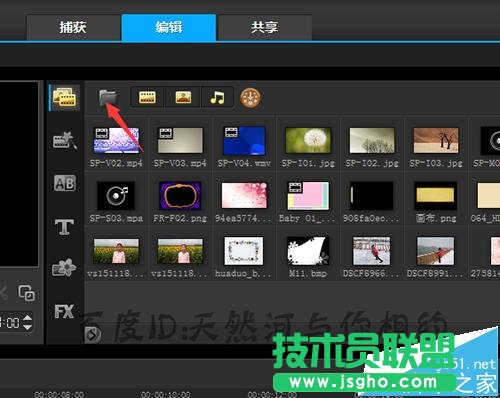Click the 00:00:10:00 timeline ruler mark
The width and height of the screenshot is (500, 398).
(x=166, y=394)
